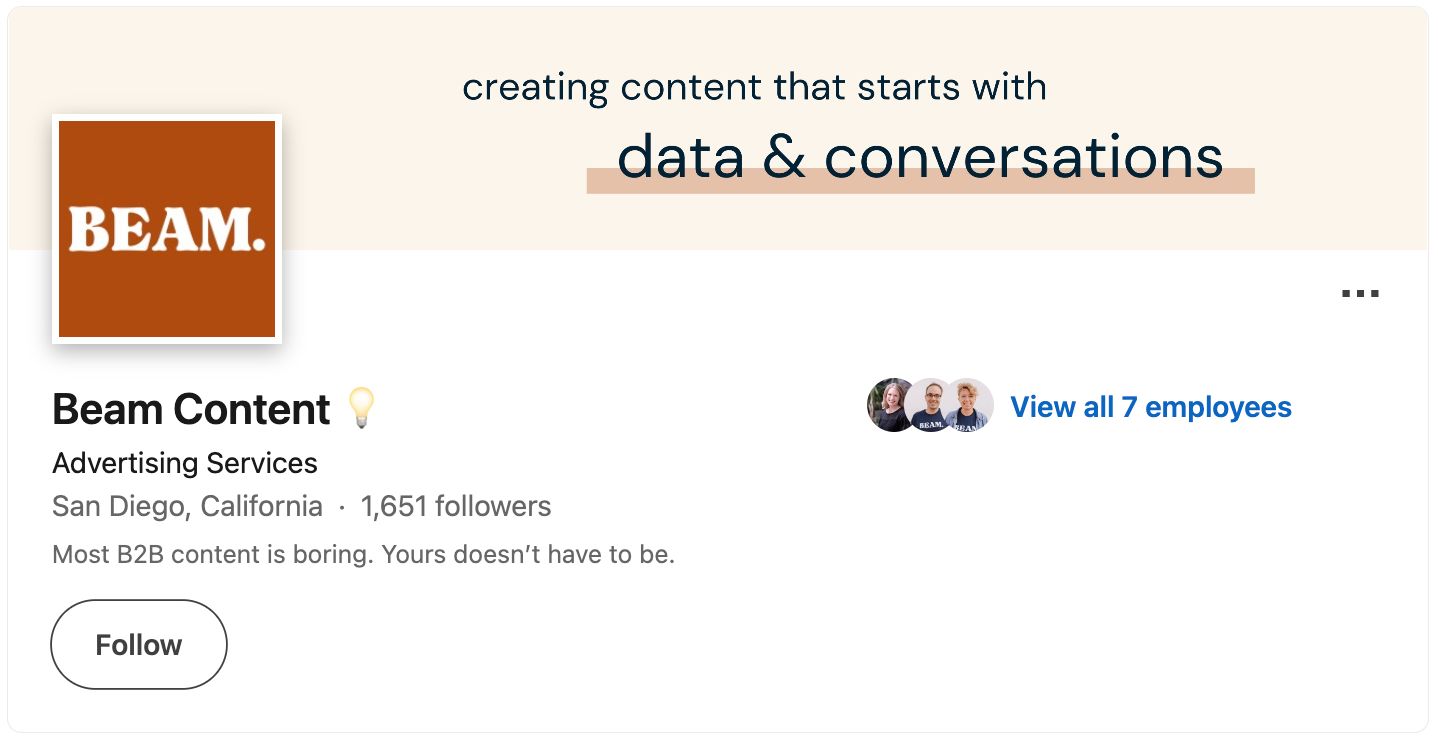Open the orange BEAM company logo
This screenshot has width=1438, height=740.
[167, 229]
